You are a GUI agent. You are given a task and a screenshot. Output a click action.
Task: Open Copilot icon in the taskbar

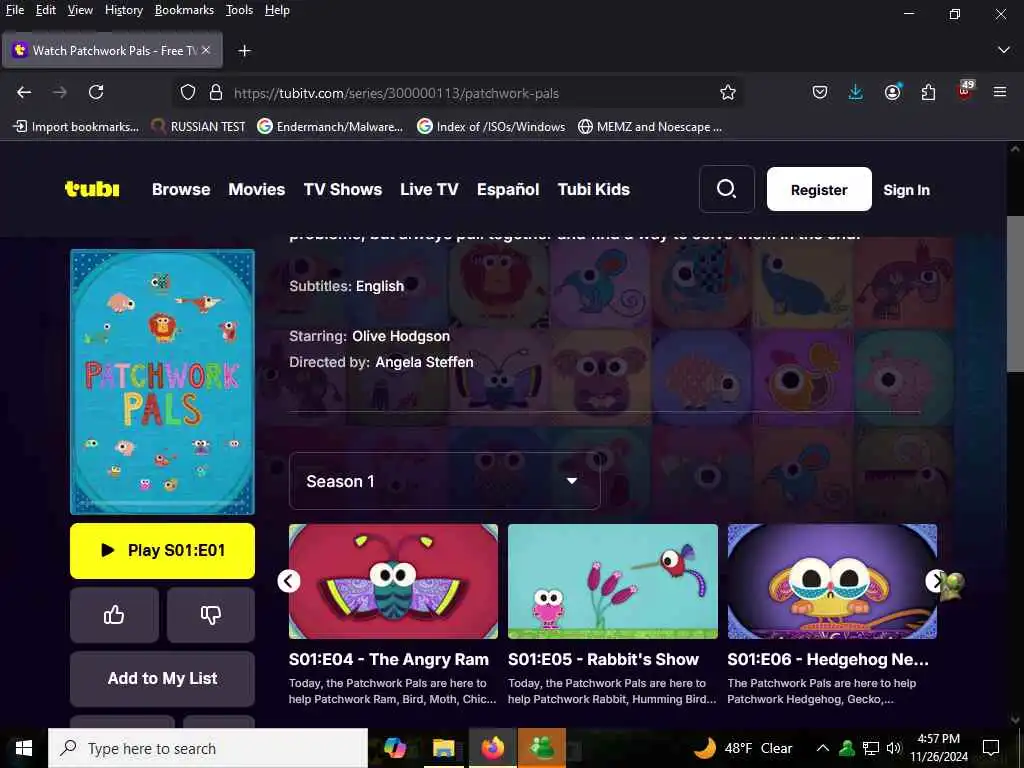click(394, 748)
